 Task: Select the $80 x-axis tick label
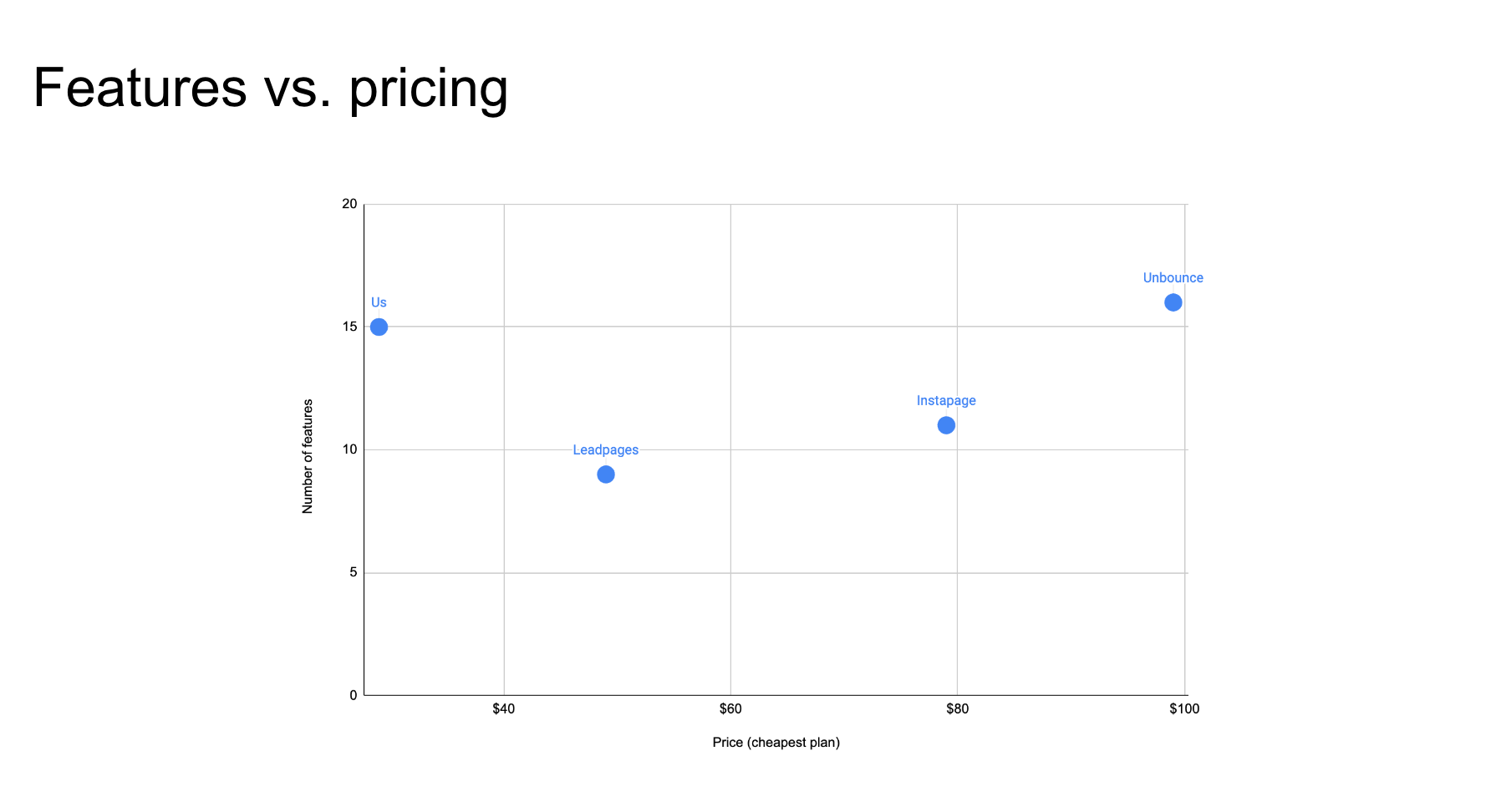point(957,709)
